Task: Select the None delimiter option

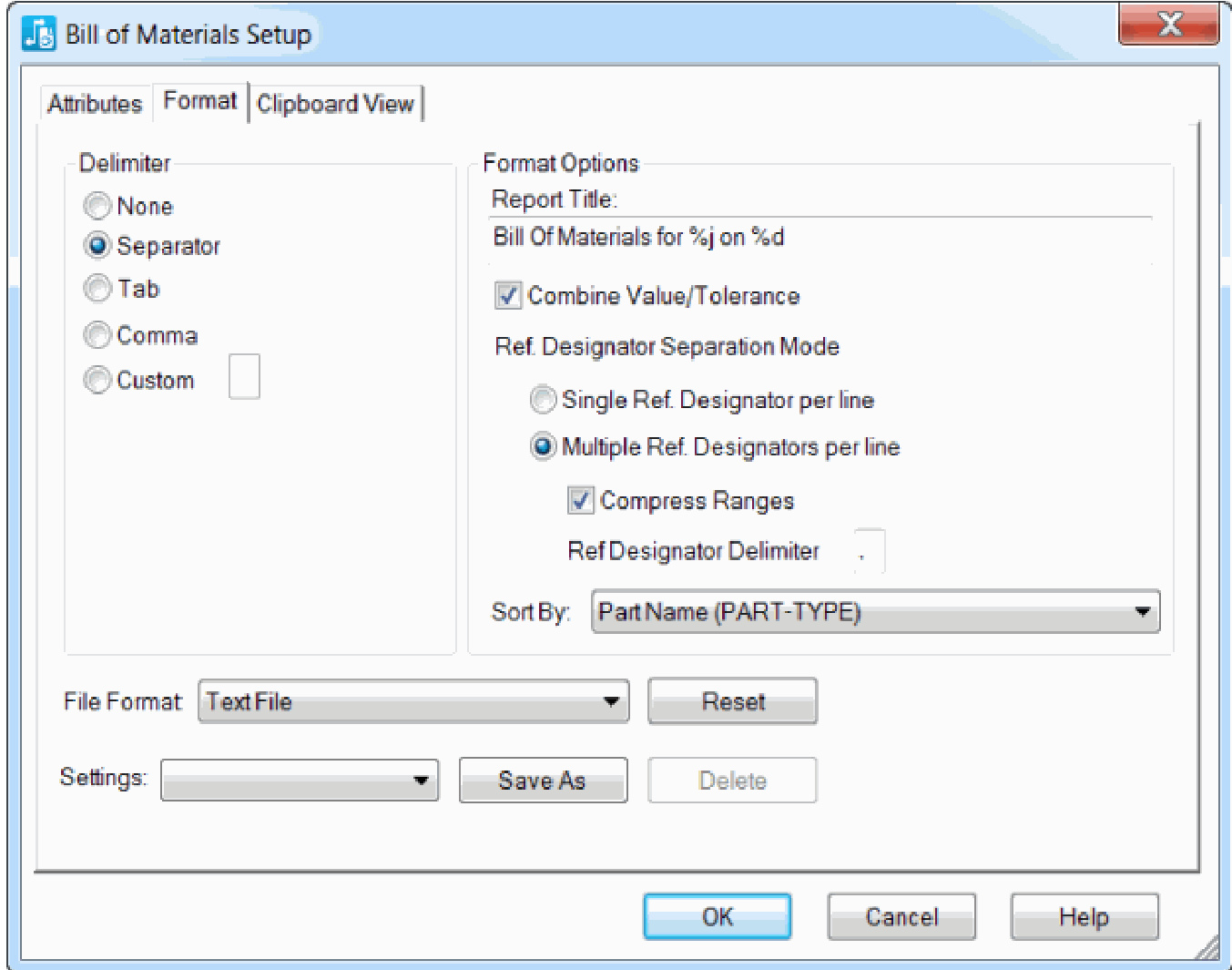Action: pyautogui.click(x=97, y=206)
